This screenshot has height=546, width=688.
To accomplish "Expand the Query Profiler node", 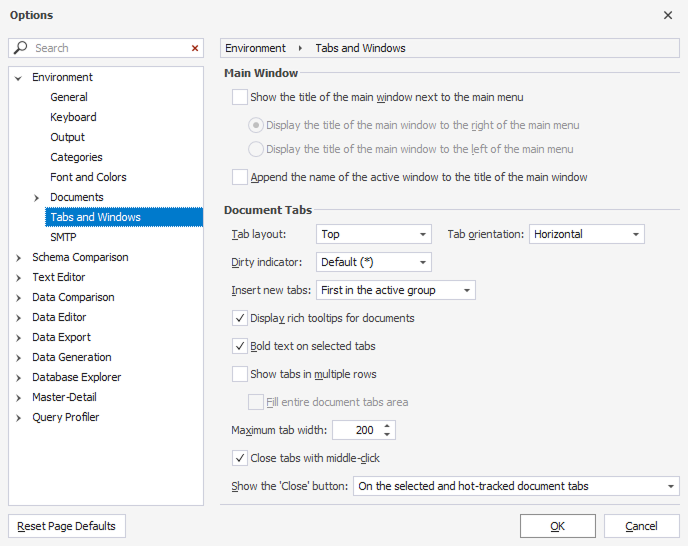I will [18, 418].
